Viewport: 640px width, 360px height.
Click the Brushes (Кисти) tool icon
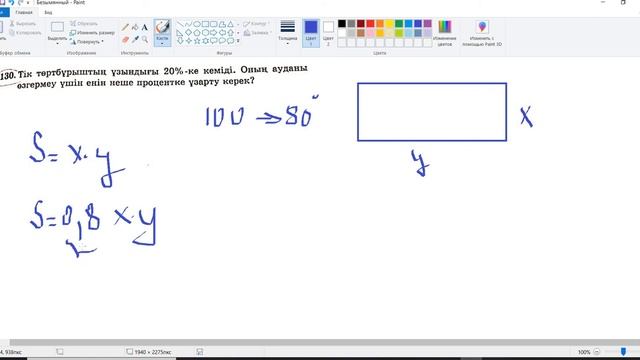162,27
